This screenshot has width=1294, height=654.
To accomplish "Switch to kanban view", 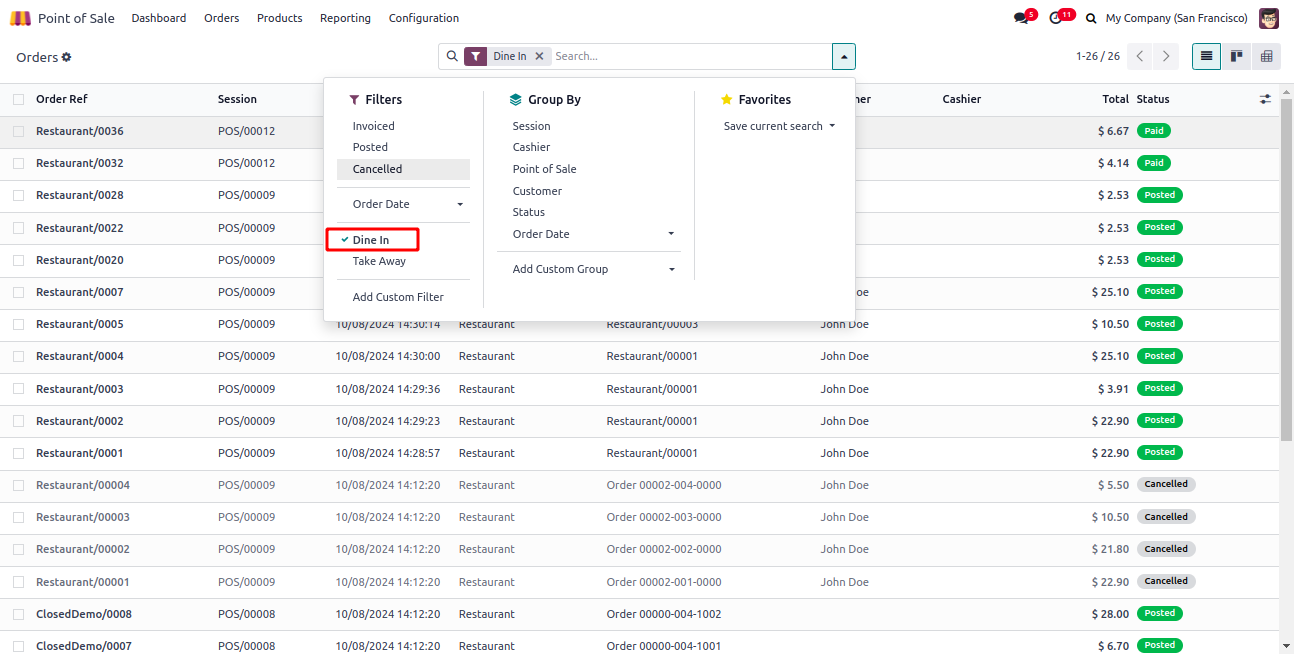I will tap(1237, 56).
